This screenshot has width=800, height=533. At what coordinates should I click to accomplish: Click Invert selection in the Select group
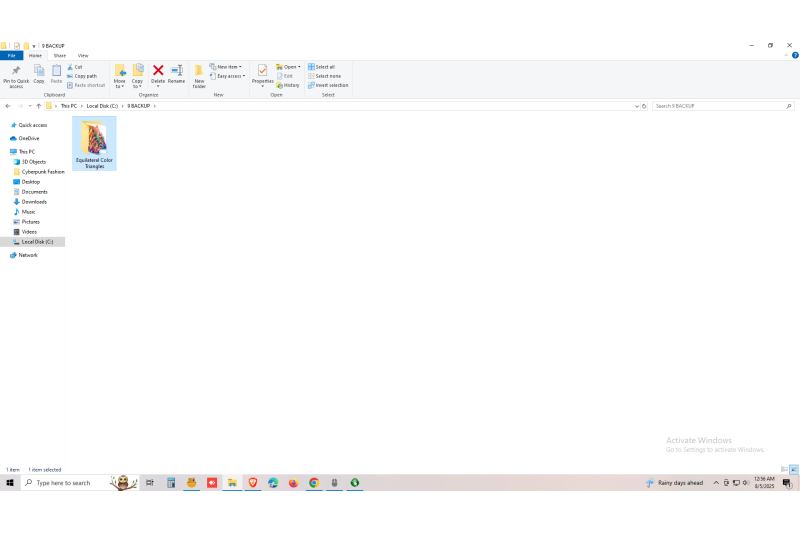pos(328,85)
